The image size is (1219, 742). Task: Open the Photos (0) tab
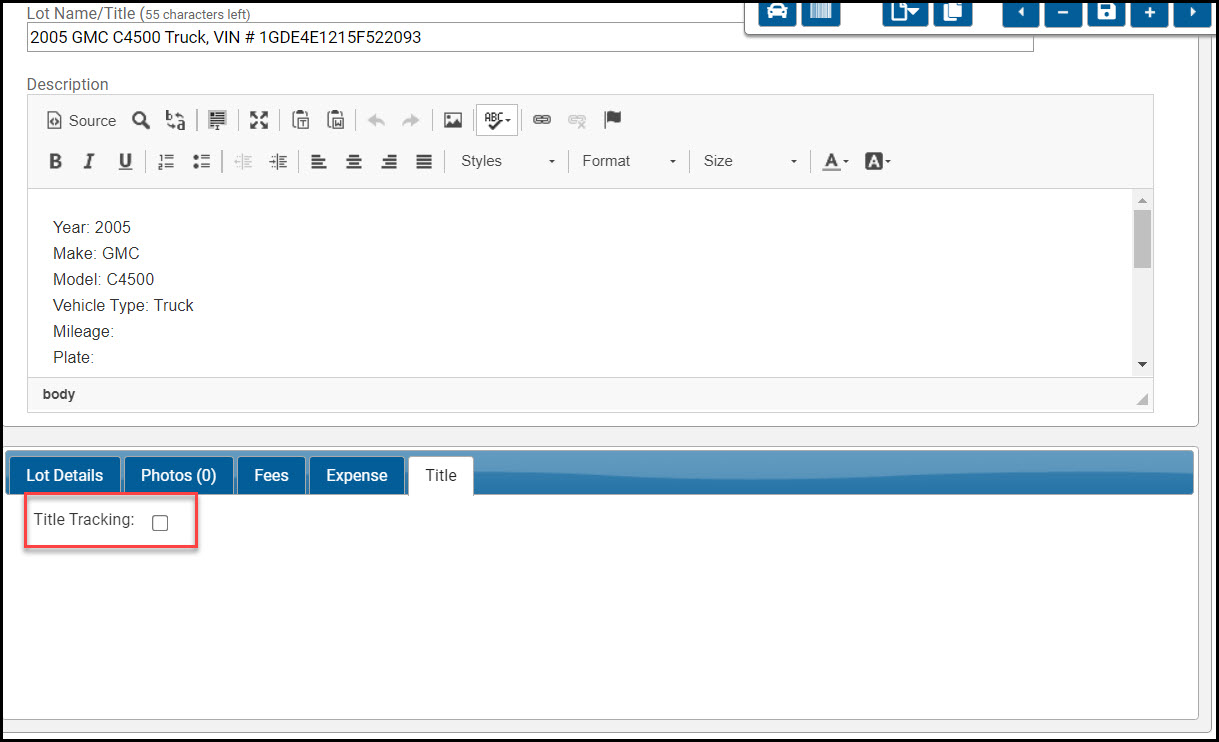[179, 475]
